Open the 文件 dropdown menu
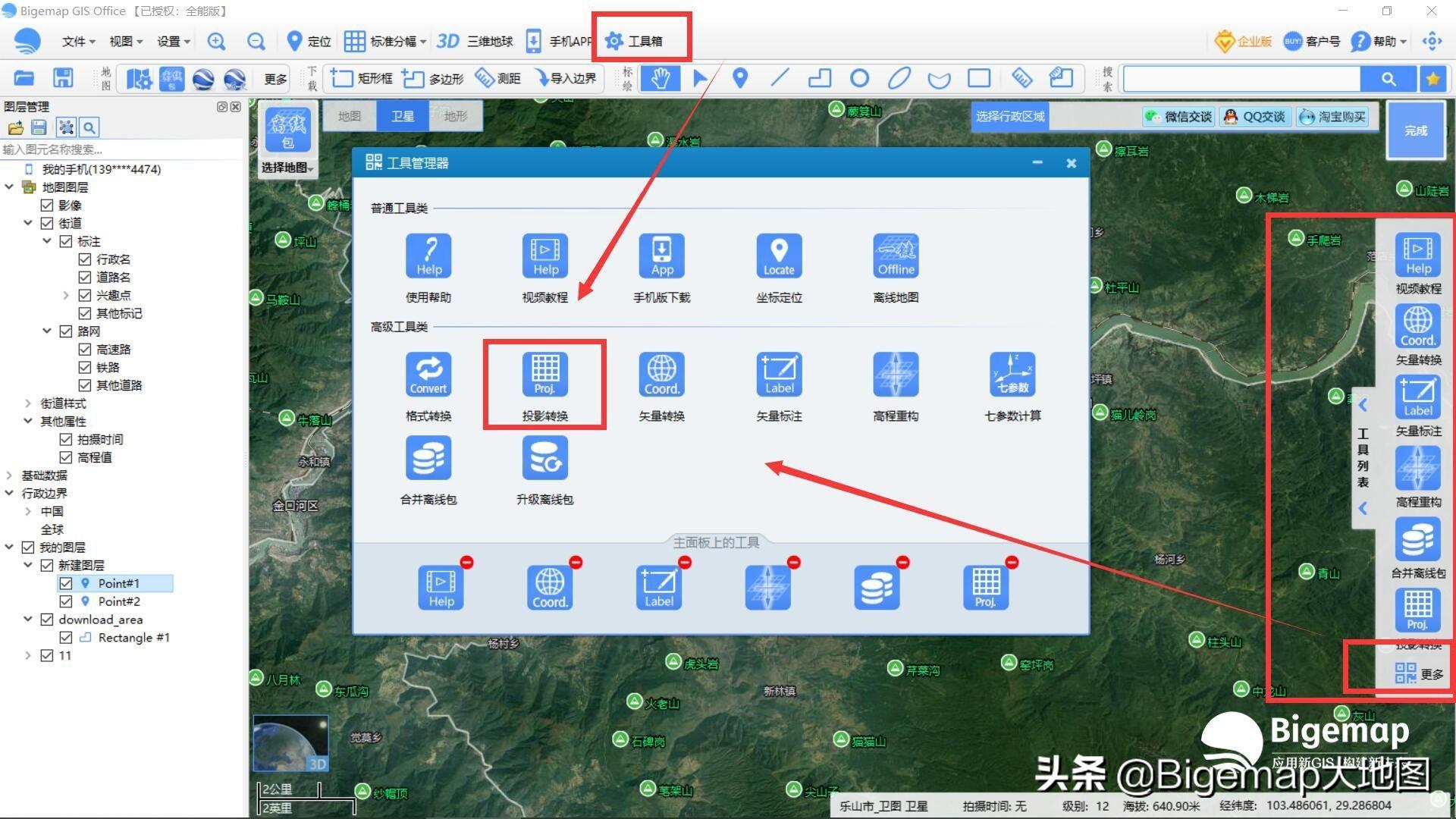The image size is (1456, 819). tap(78, 41)
